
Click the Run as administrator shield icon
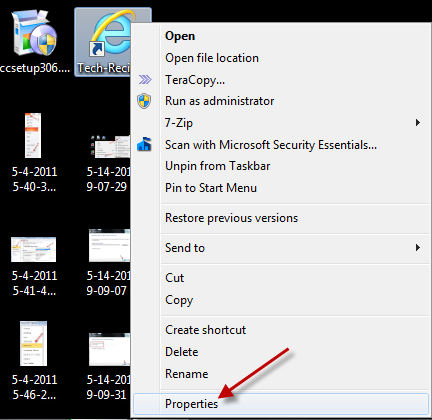[144, 101]
